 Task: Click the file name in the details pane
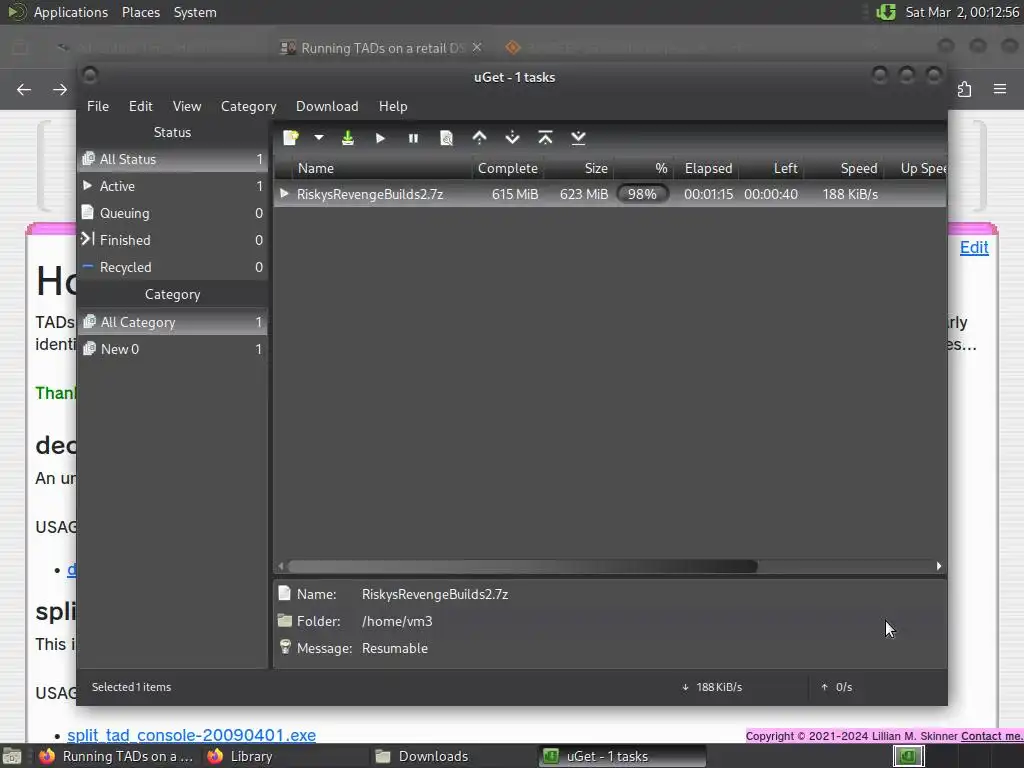(435, 594)
